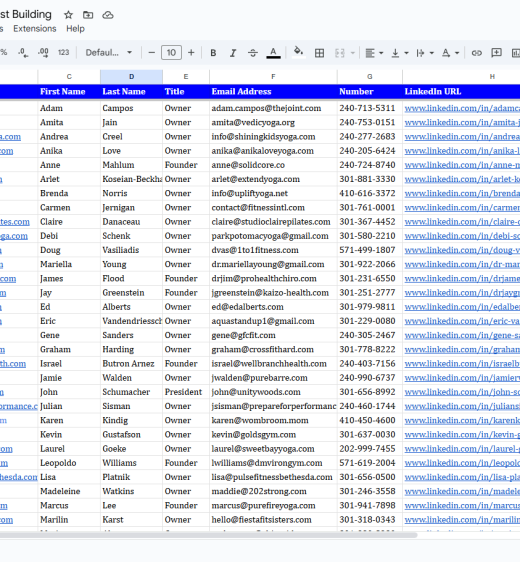
Task: Select last name cell Gustafson
Action: [131, 435]
